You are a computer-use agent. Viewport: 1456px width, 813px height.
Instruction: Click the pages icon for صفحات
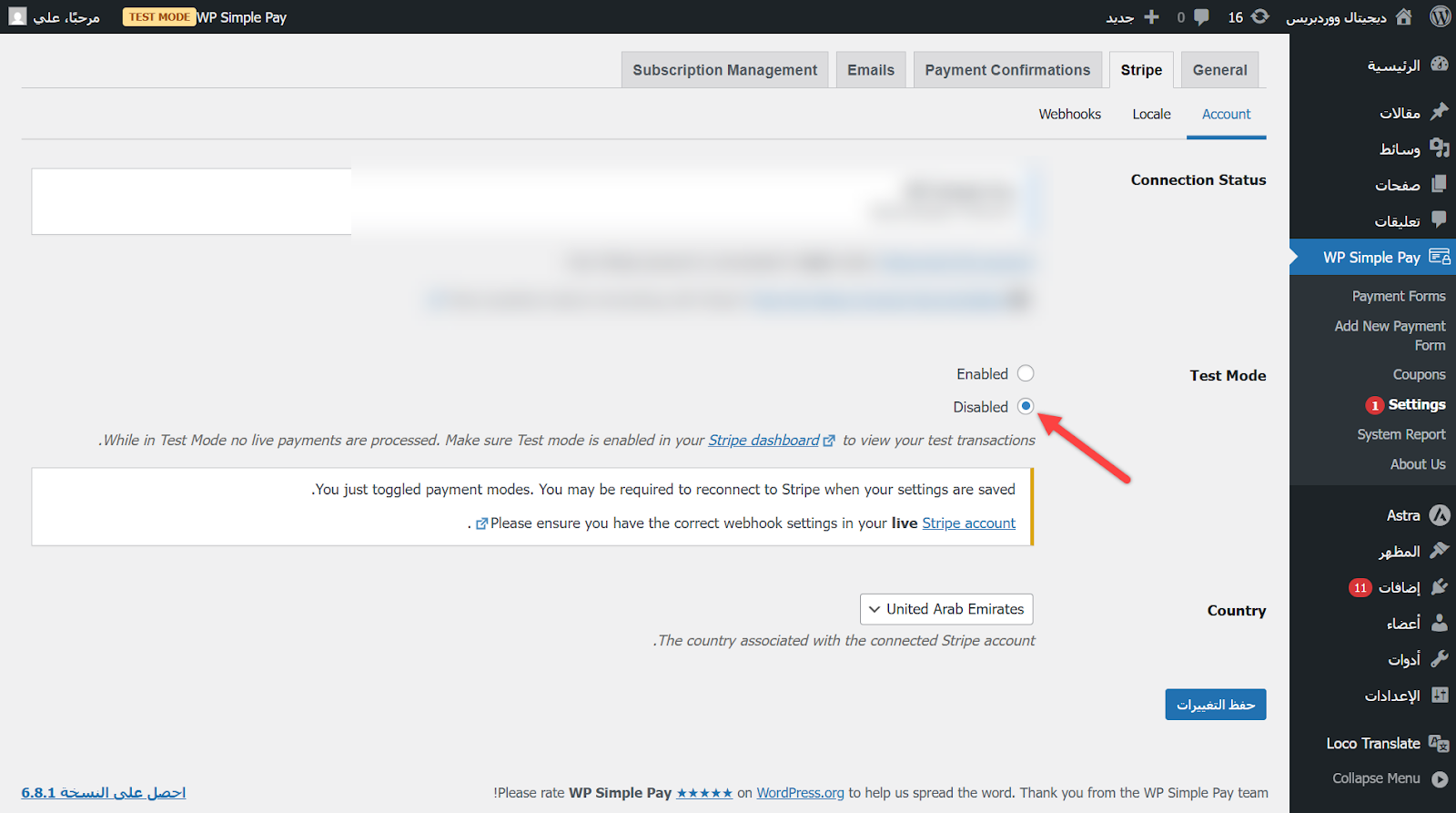coord(1440,184)
